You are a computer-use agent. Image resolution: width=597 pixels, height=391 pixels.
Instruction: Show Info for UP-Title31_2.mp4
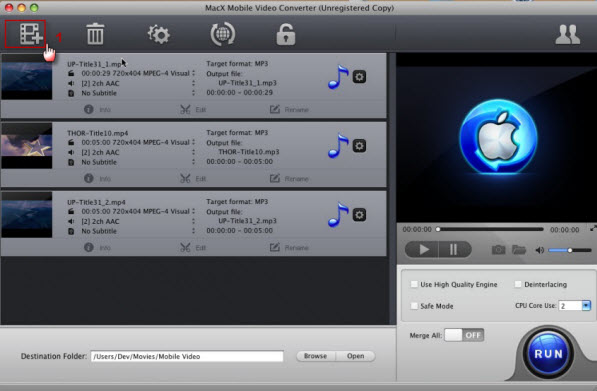pos(97,248)
